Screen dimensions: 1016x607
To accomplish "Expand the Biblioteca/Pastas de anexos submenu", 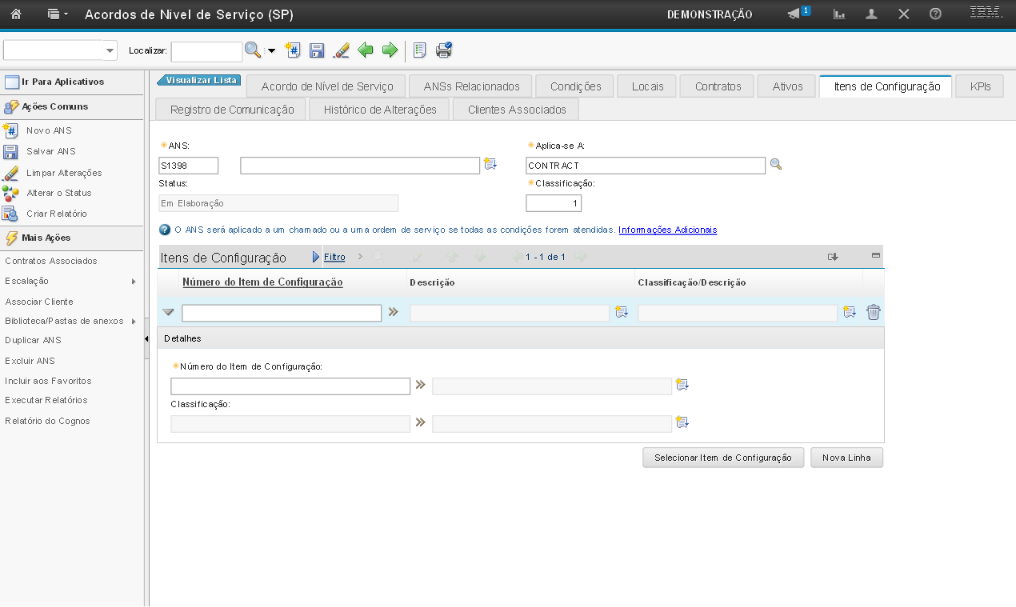I will 133,321.
